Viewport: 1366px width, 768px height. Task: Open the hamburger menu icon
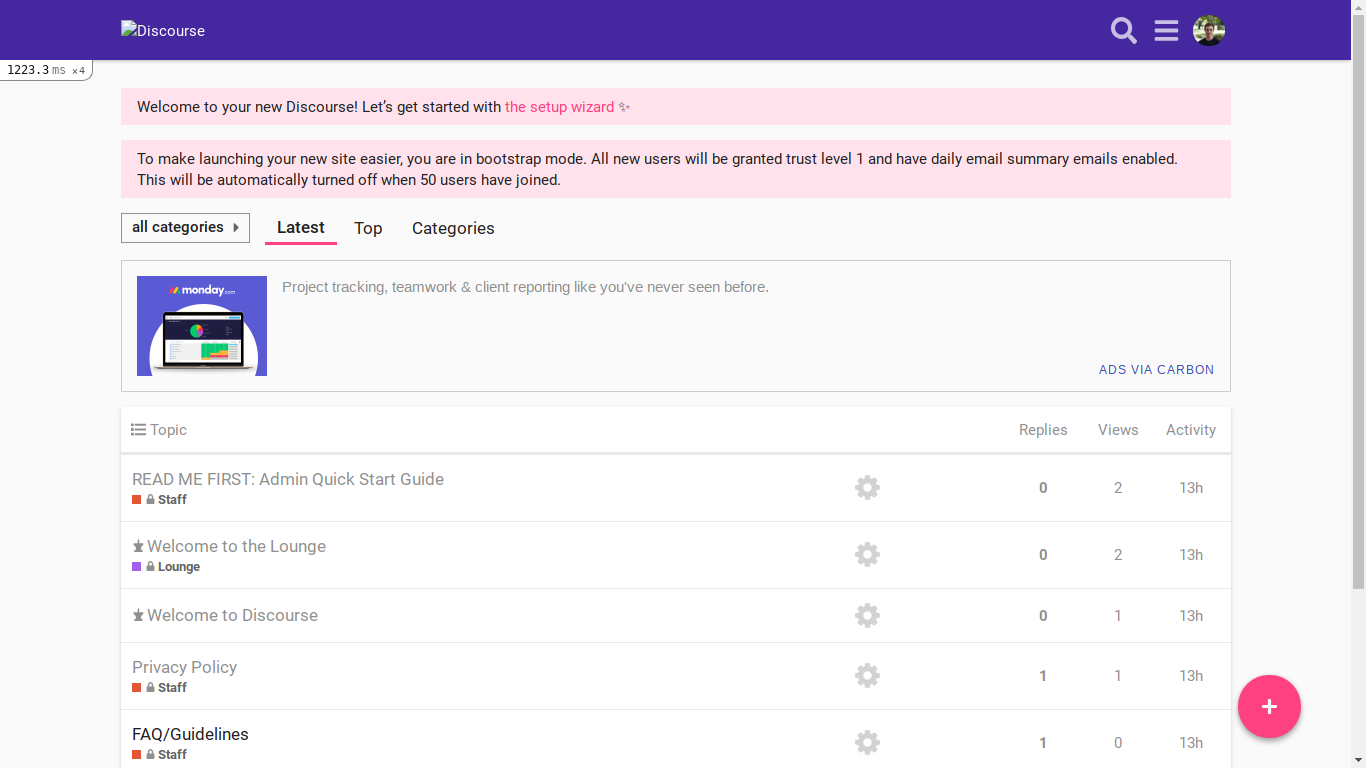1166,31
